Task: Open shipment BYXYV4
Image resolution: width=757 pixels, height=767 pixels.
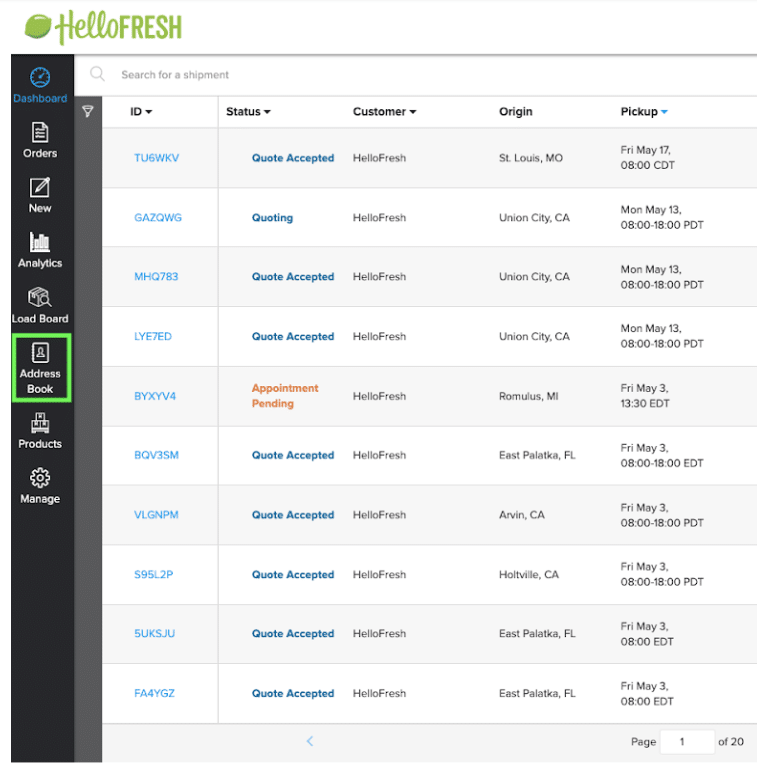Action: (x=155, y=396)
